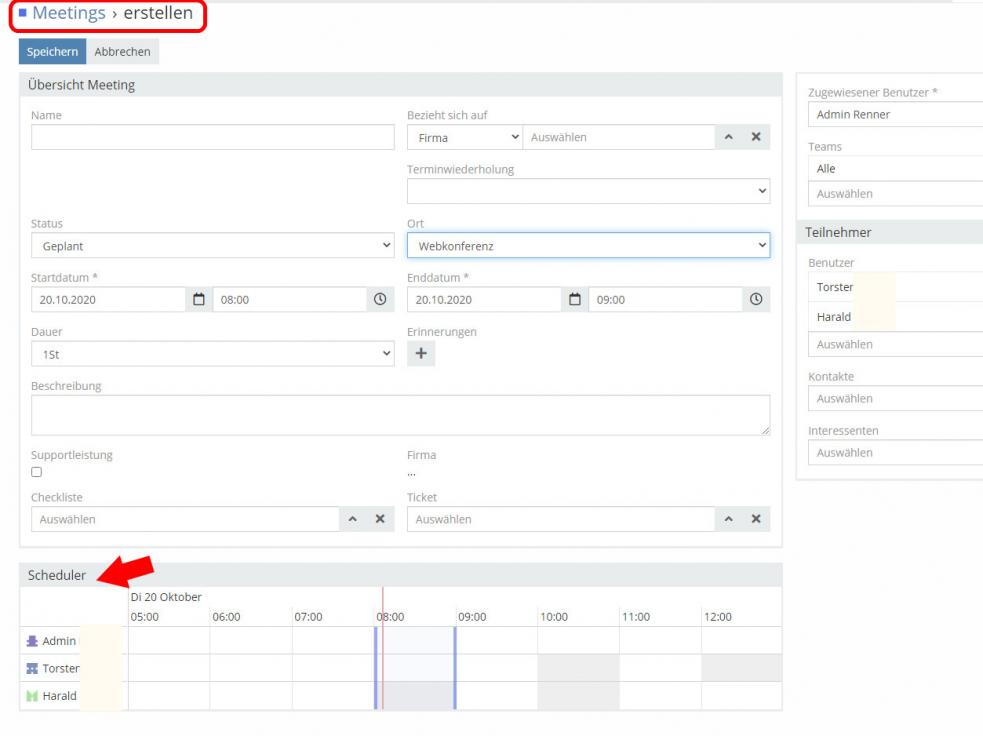
Task: Expand the Ticket selection arrow
Action: click(729, 519)
